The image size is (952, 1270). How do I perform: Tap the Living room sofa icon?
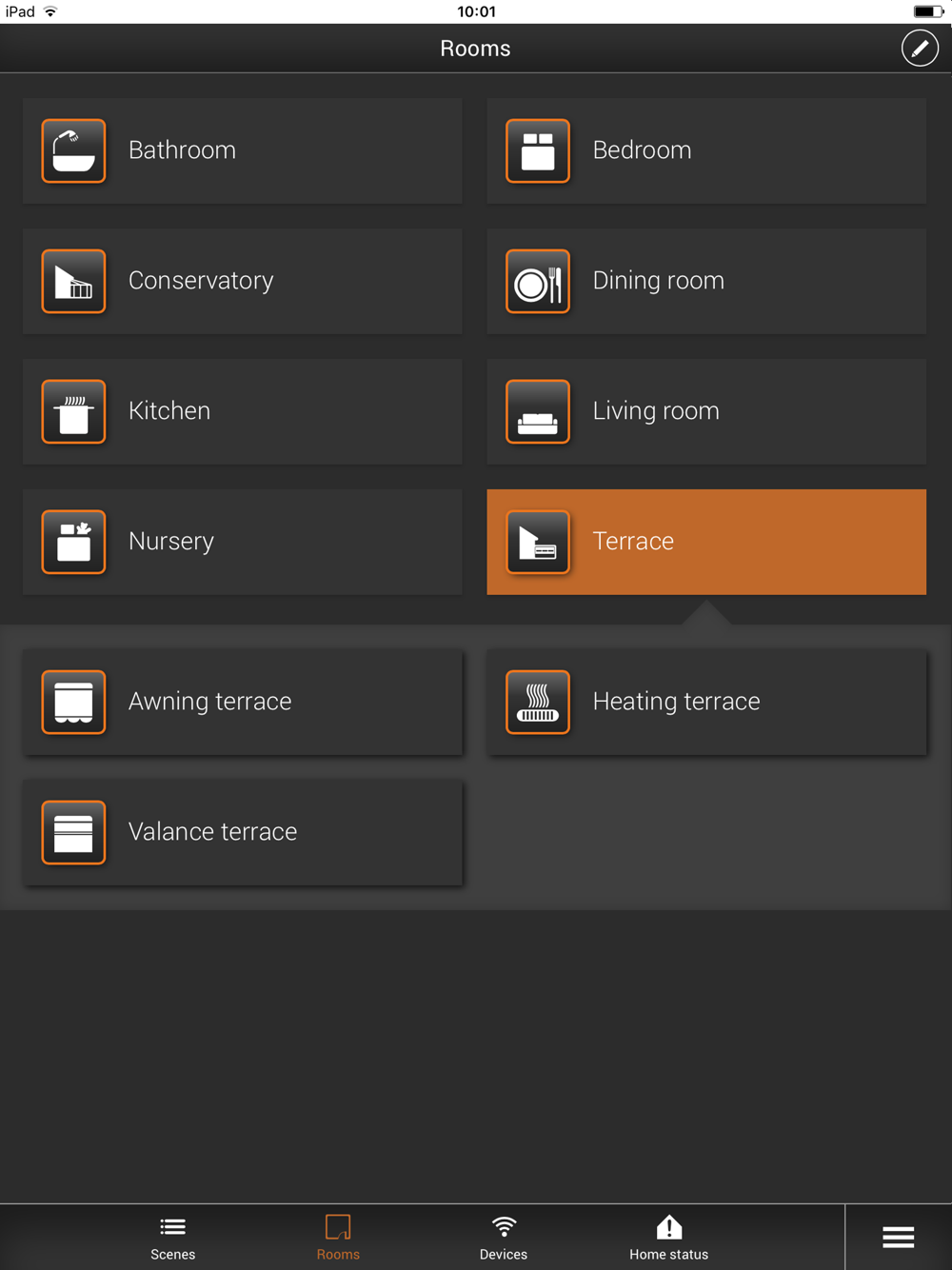tap(538, 411)
